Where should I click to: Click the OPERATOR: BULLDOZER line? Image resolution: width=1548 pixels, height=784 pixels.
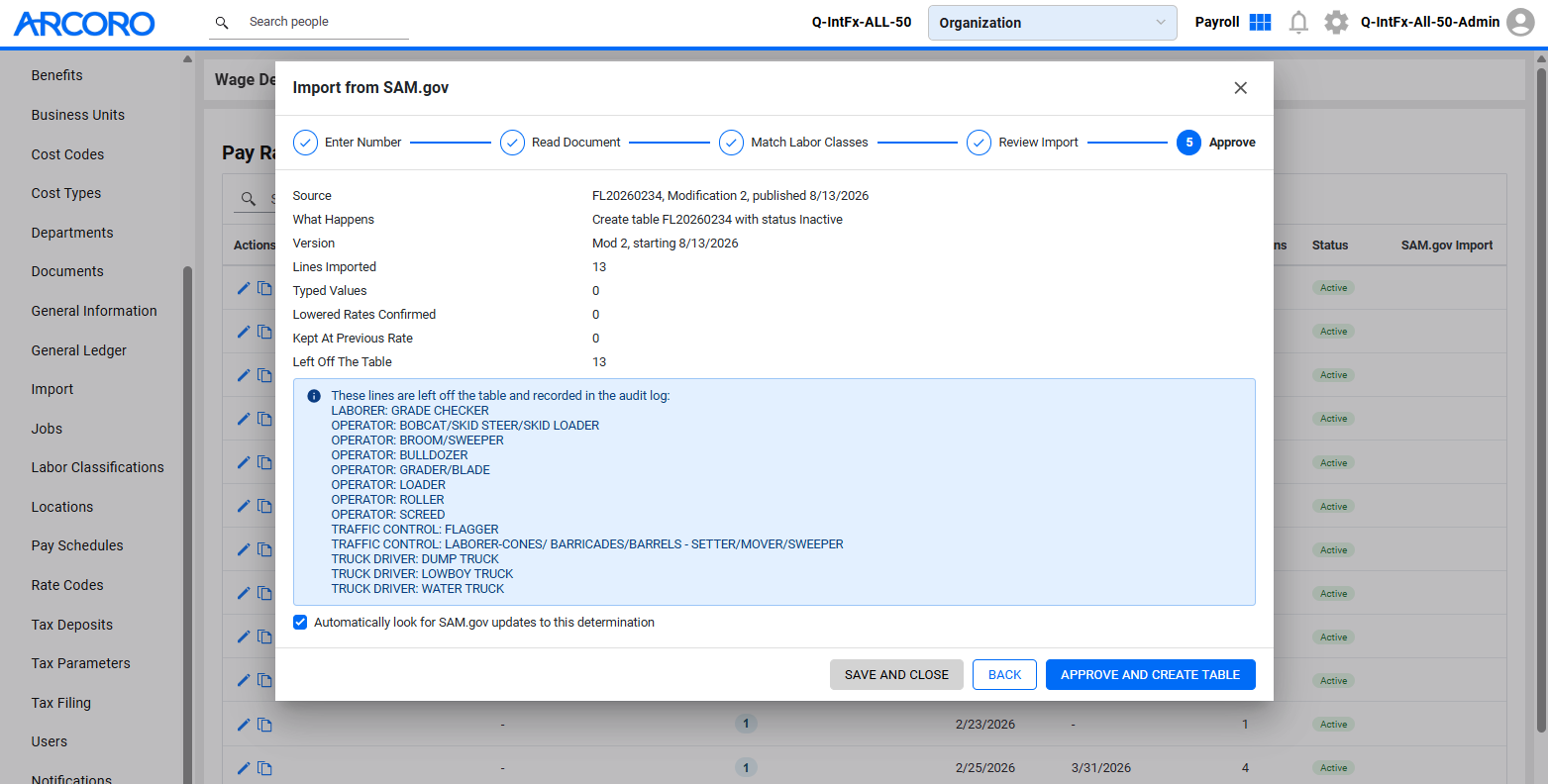pos(399,455)
